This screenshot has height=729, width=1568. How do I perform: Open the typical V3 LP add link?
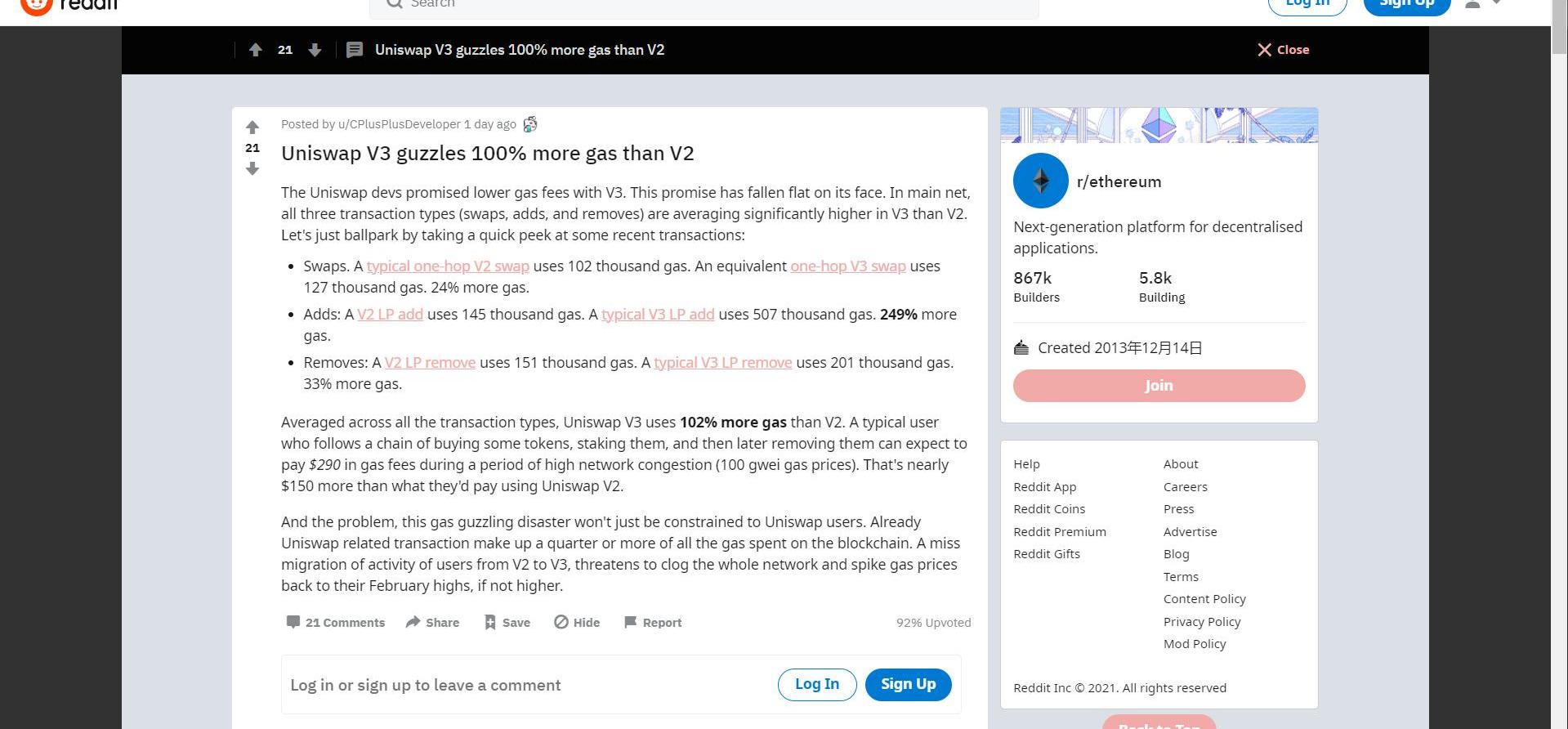(658, 315)
